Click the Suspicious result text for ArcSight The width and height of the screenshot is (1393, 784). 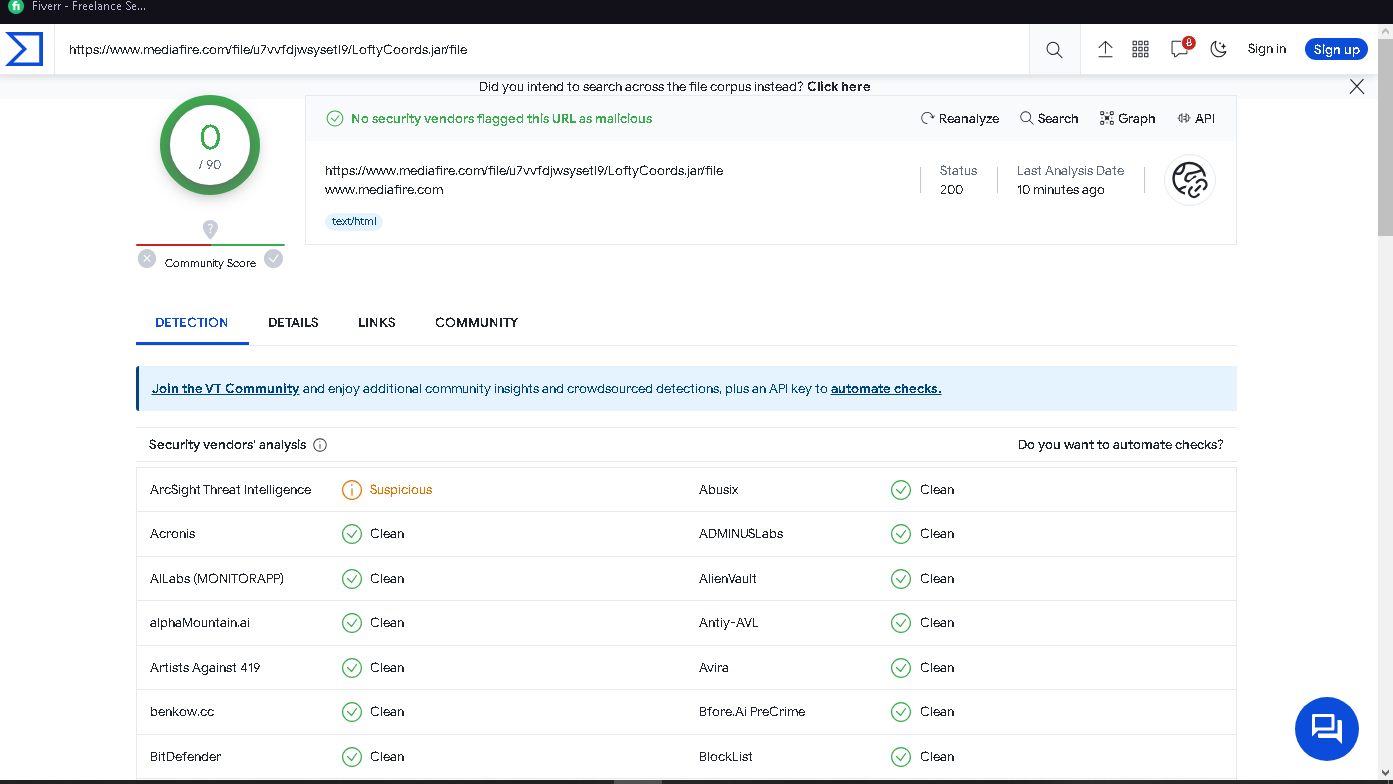click(x=401, y=490)
